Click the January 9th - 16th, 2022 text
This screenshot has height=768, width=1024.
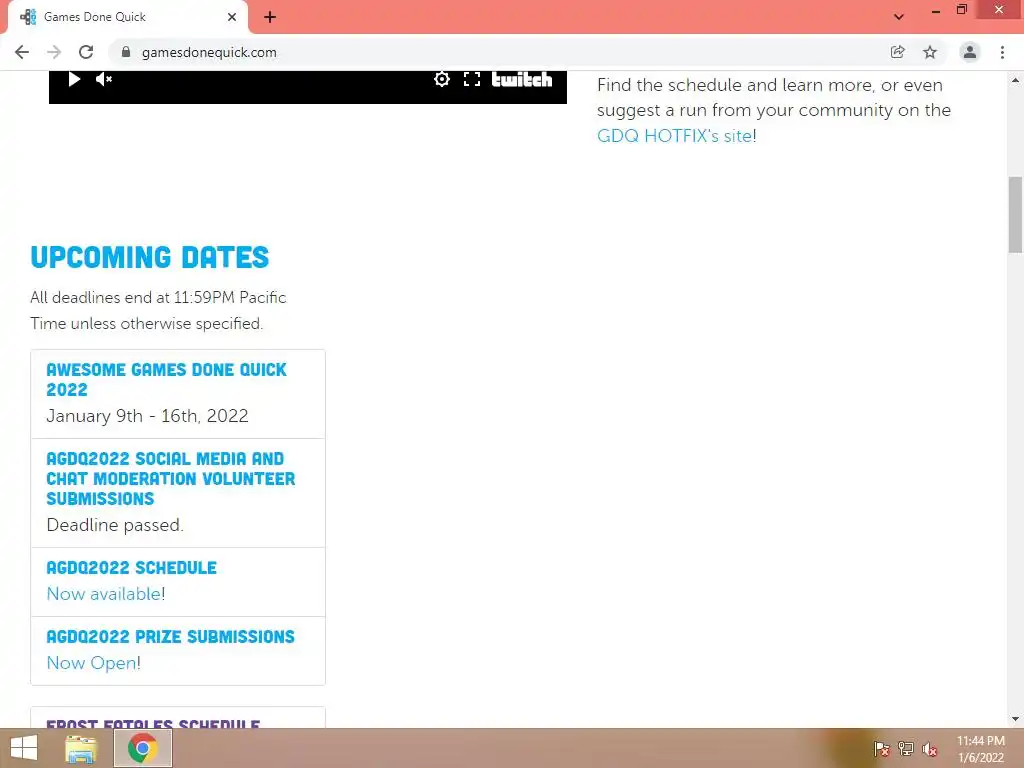(x=148, y=416)
